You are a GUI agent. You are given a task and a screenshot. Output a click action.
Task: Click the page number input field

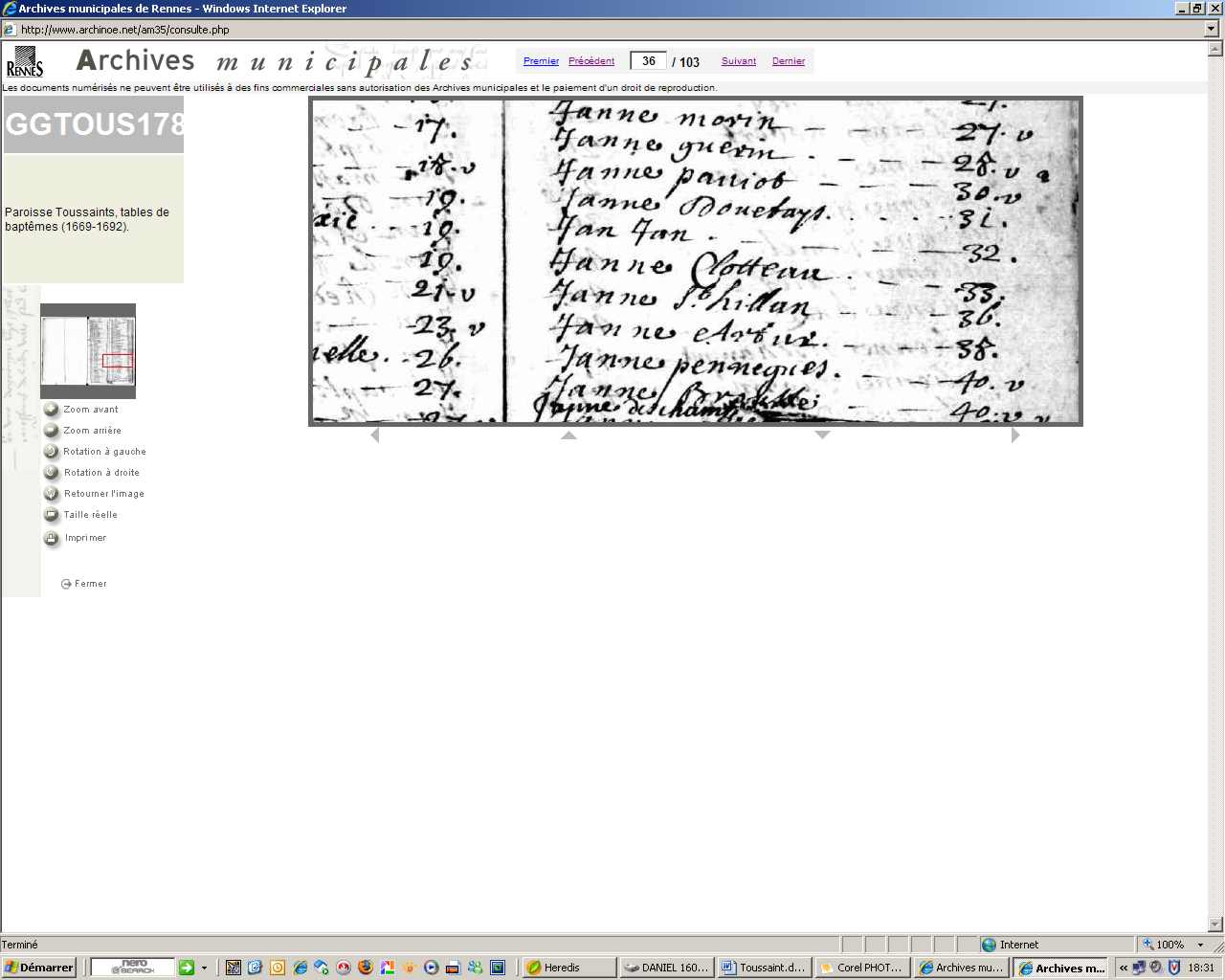click(649, 61)
